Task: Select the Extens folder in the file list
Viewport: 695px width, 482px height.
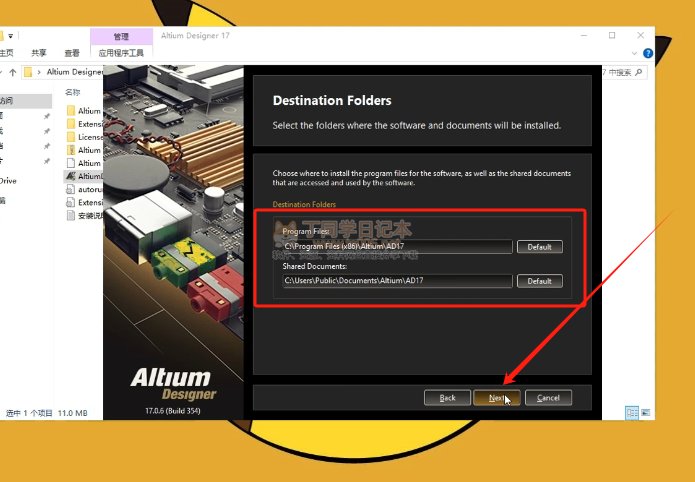Action: click(84, 124)
